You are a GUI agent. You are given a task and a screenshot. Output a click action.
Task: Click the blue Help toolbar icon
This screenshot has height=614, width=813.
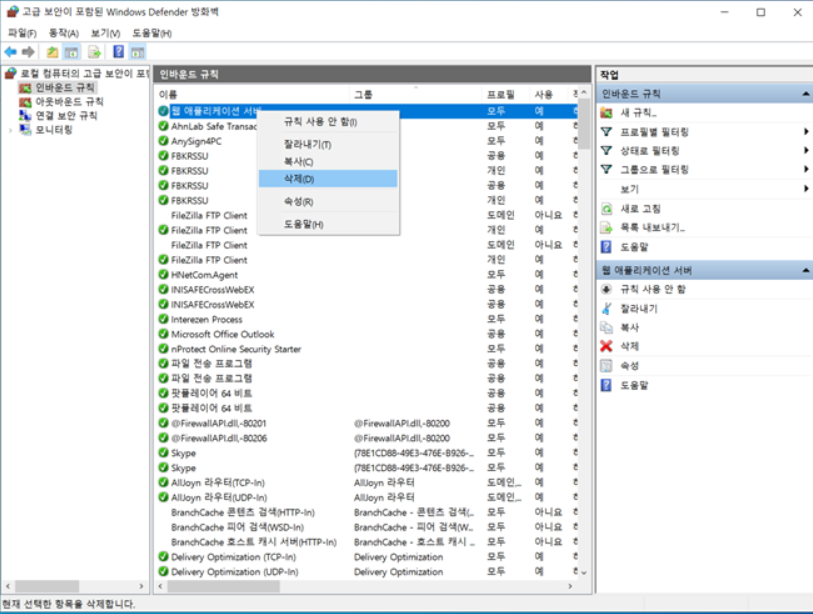(x=119, y=51)
